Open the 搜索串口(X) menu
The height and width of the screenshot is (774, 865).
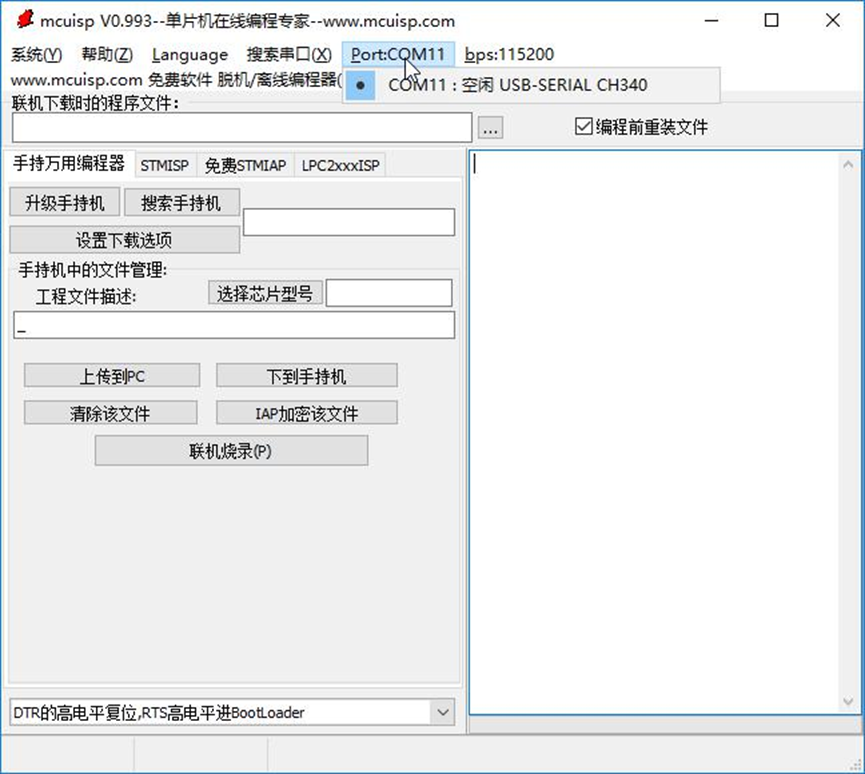(289, 55)
